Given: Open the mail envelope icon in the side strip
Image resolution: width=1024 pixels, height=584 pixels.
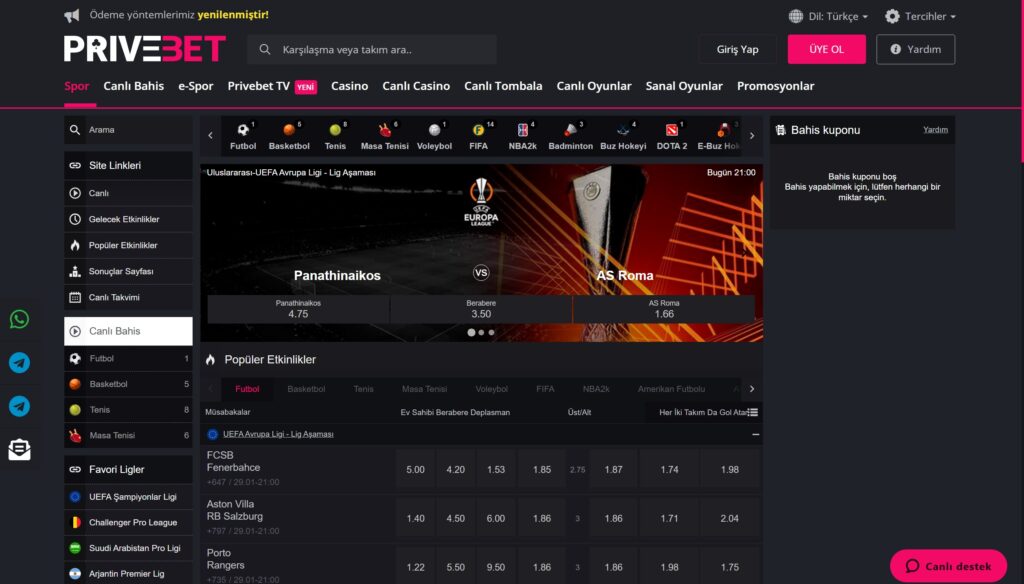Looking at the screenshot, I should click(20, 449).
